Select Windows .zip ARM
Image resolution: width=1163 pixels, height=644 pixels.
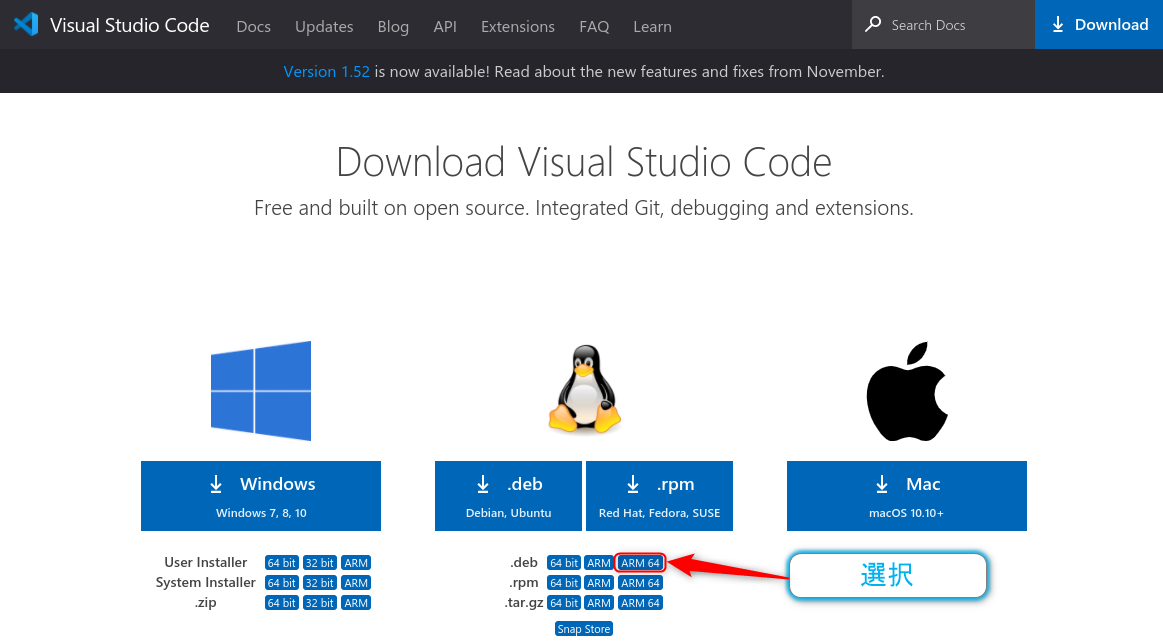(356, 602)
